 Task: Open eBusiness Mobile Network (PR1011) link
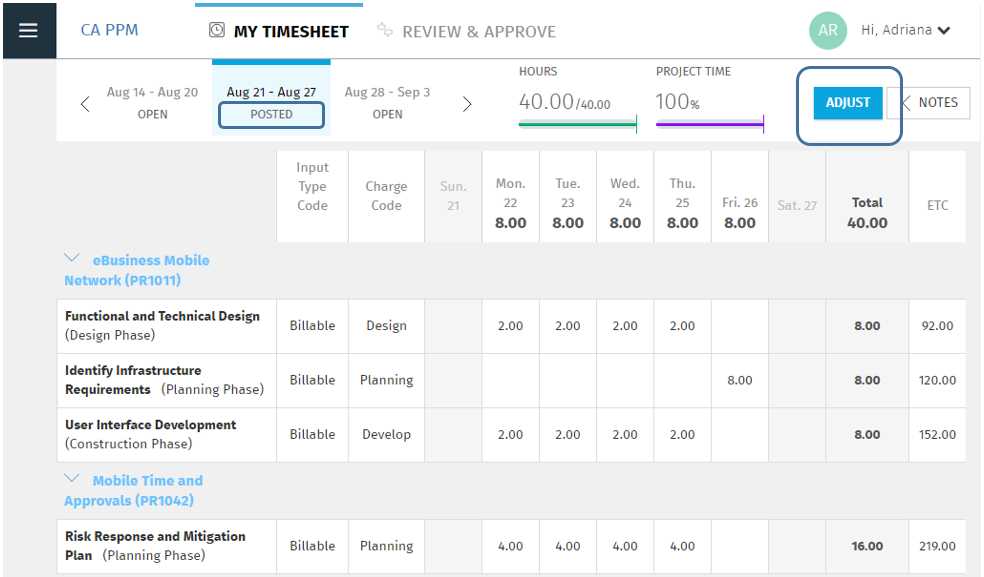click(137, 270)
